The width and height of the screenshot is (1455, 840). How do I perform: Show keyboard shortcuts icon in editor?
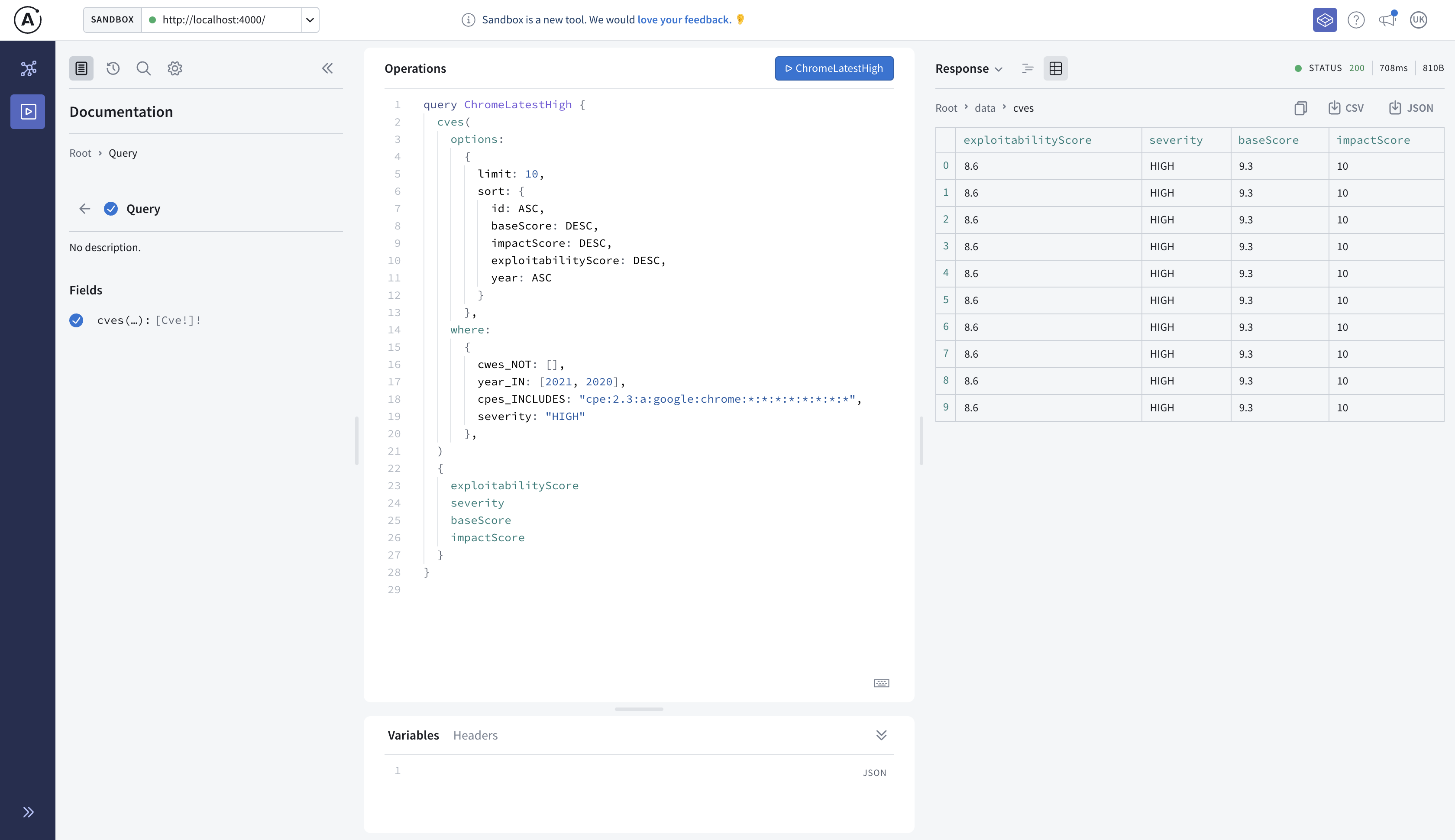(881, 683)
